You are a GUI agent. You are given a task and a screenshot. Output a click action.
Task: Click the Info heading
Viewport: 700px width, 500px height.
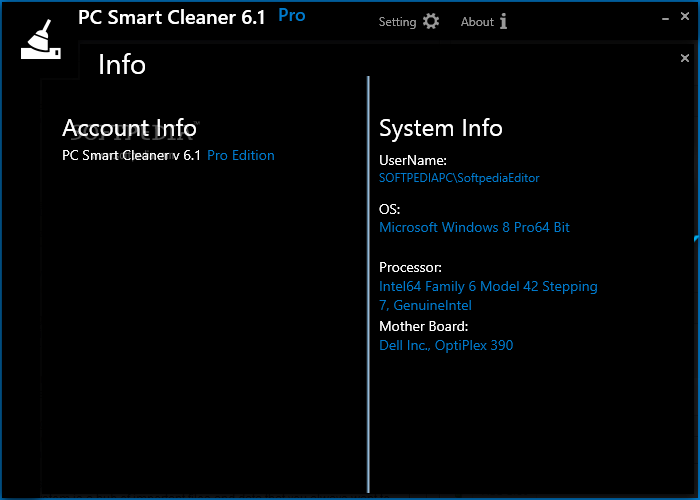pyautogui.click(x=122, y=65)
